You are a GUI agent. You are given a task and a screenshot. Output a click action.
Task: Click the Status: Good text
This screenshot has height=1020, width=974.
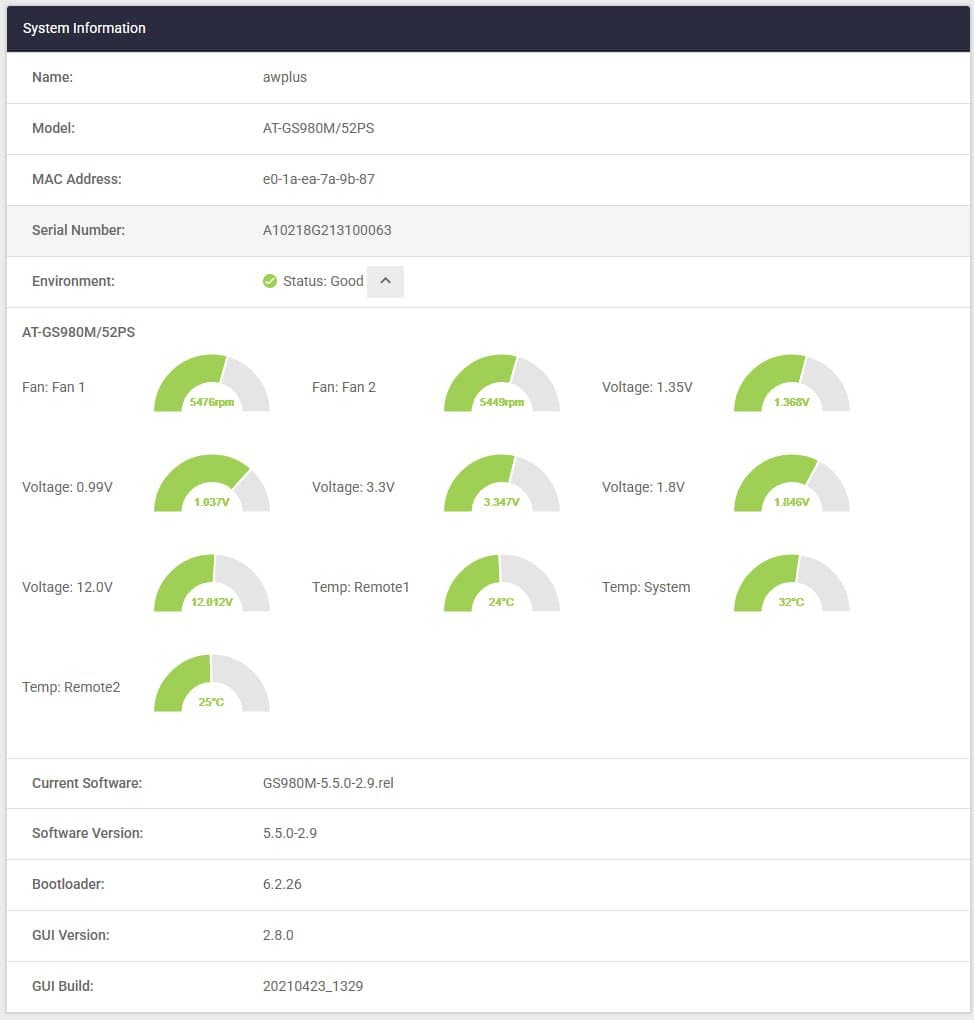tap(323, 281)
